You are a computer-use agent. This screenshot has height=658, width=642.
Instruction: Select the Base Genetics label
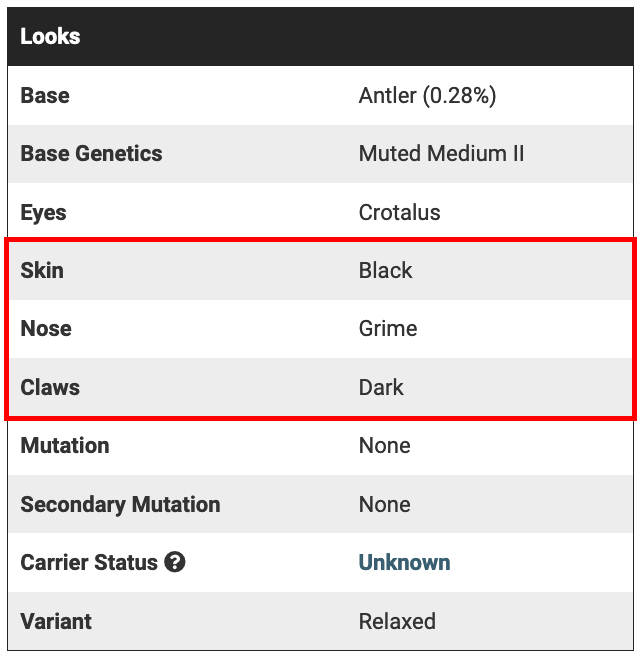(x=91, y=154)
